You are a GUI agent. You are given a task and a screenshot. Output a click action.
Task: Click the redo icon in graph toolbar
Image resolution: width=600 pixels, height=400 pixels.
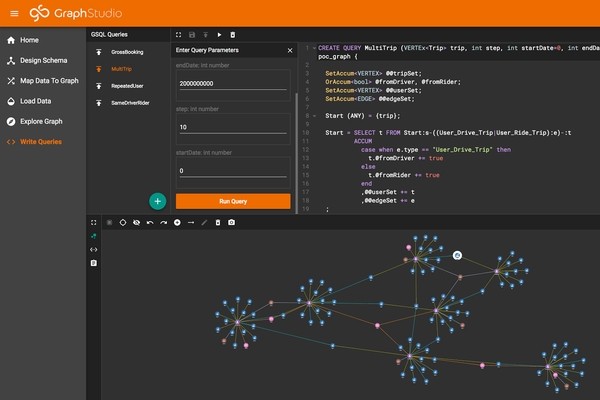(163, 222)
